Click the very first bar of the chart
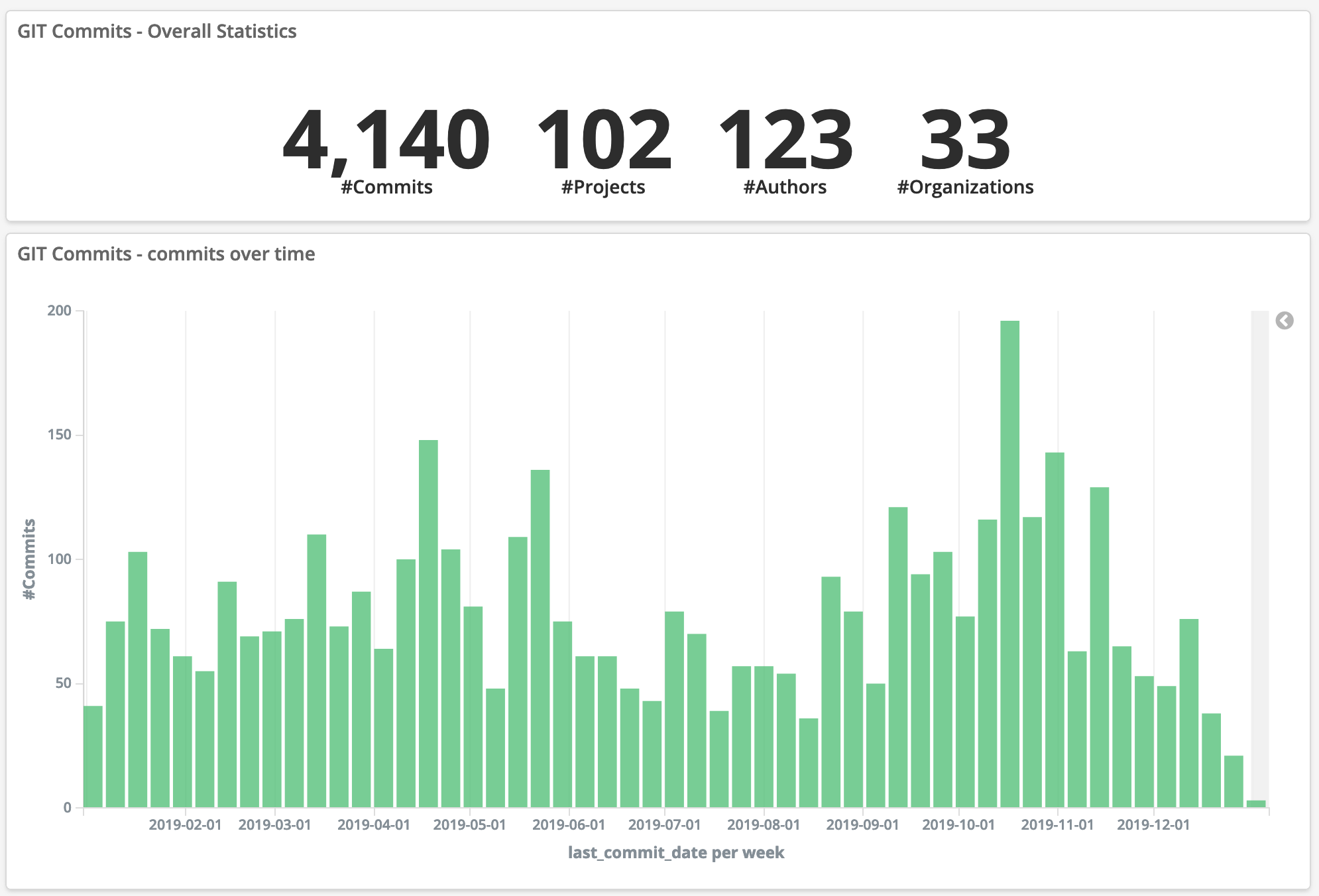This screenshot has height=896, width=1319. coord(93,756)
